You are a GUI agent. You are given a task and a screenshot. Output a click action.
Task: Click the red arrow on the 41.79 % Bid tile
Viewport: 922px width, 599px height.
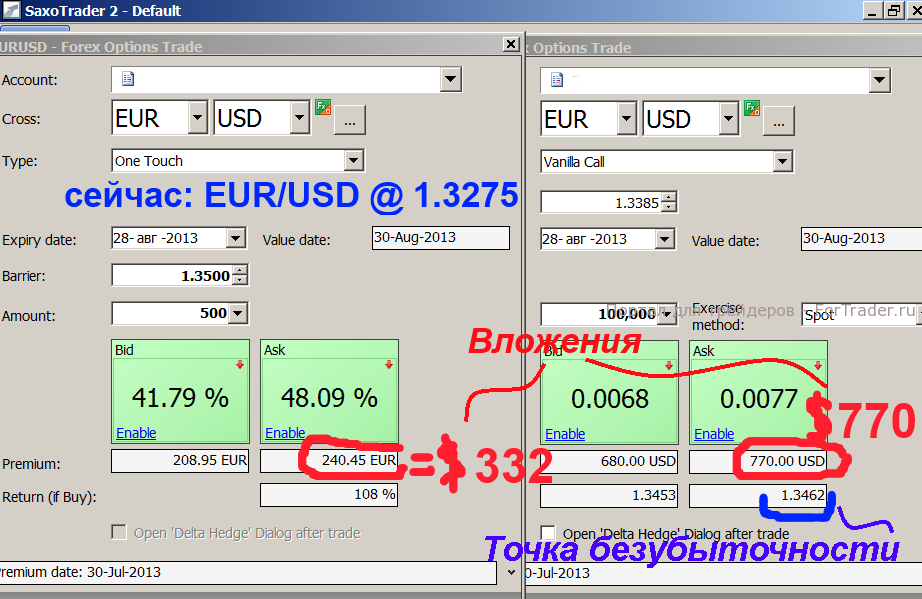[x=240, y=365]
